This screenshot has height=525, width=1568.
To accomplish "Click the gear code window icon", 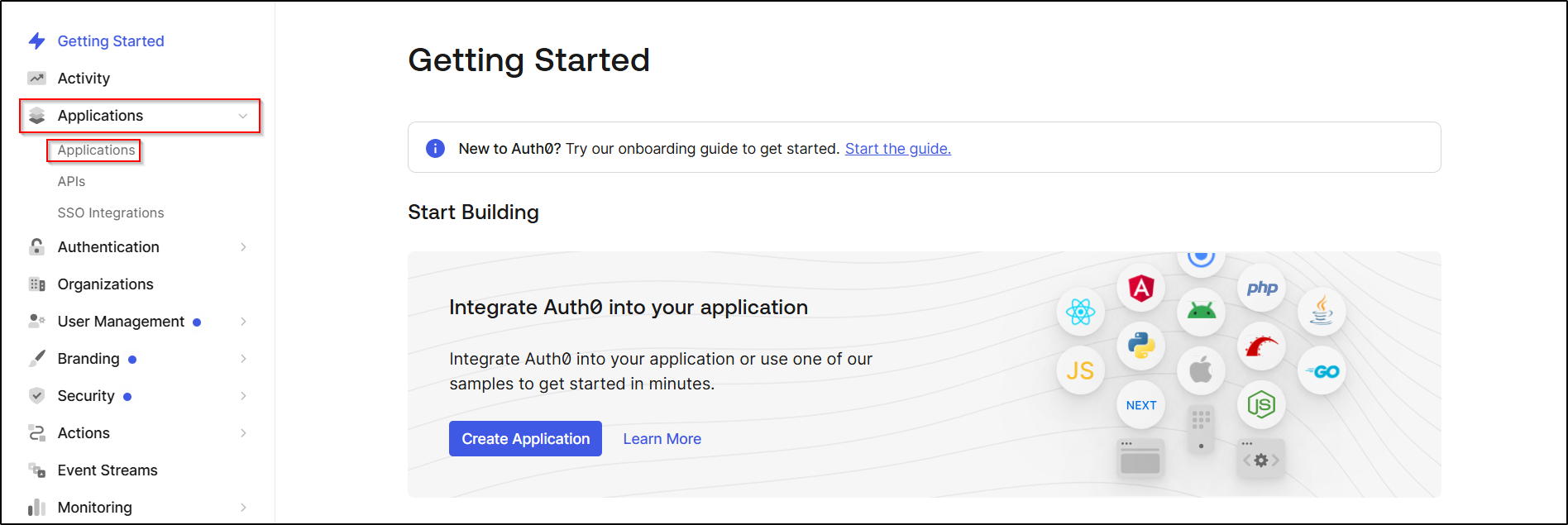I will [1261, 460].
